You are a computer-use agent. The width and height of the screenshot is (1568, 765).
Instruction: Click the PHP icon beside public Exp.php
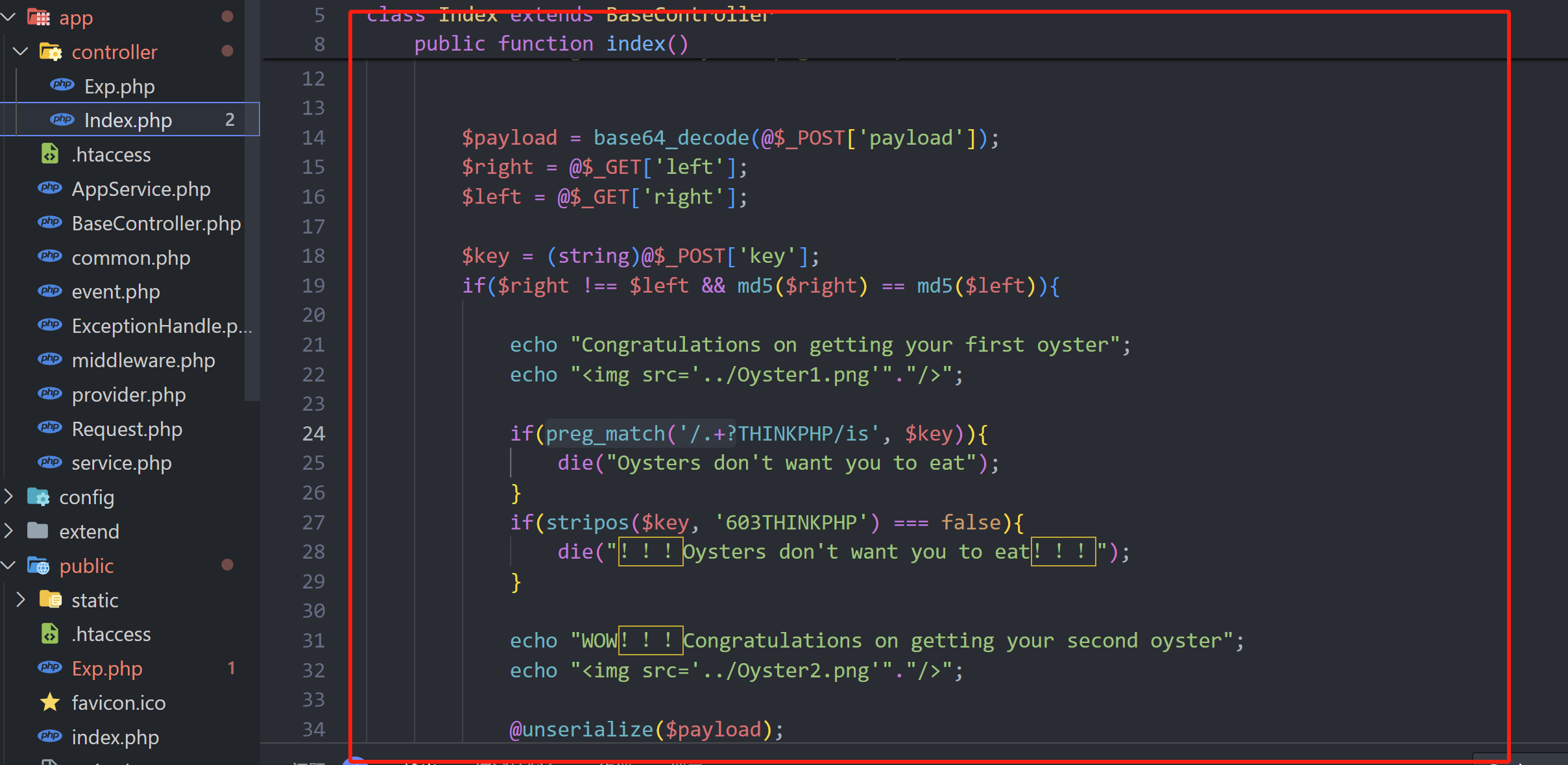click(50, 668)
